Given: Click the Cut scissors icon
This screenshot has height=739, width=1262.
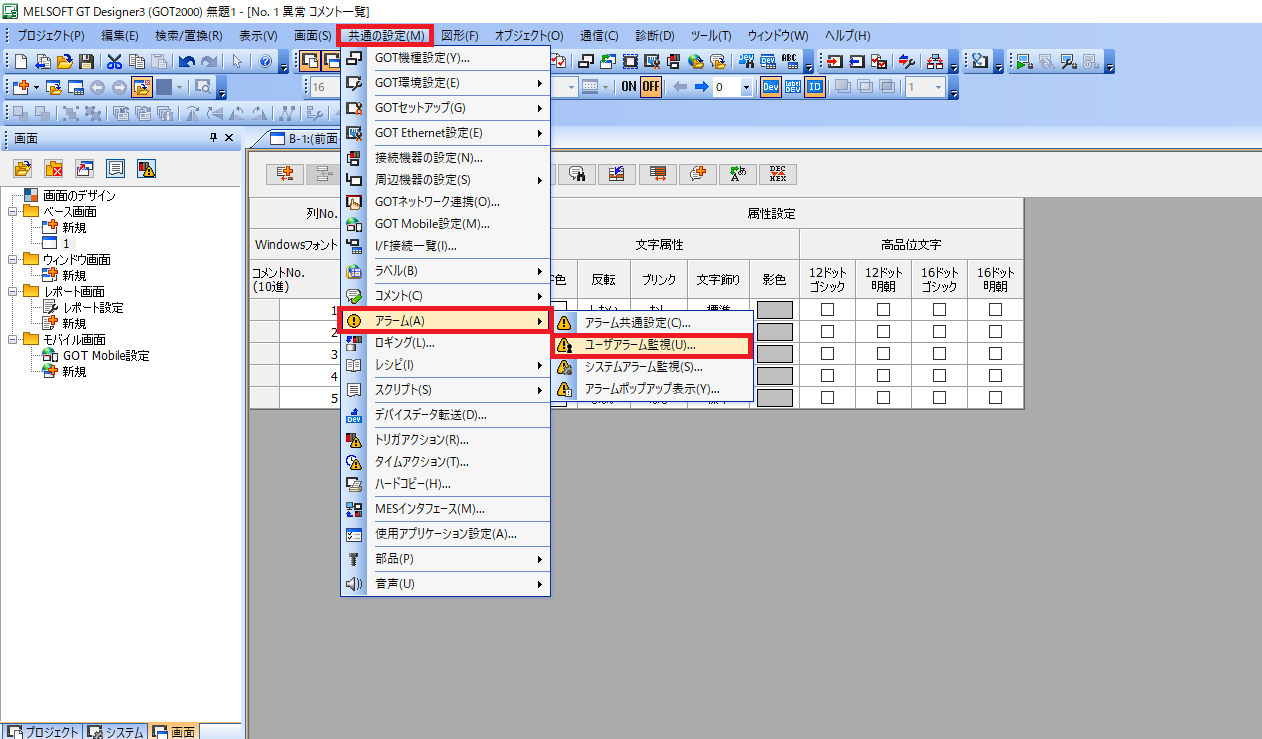Looking at the screenshot, I should [x=114, y=61].
